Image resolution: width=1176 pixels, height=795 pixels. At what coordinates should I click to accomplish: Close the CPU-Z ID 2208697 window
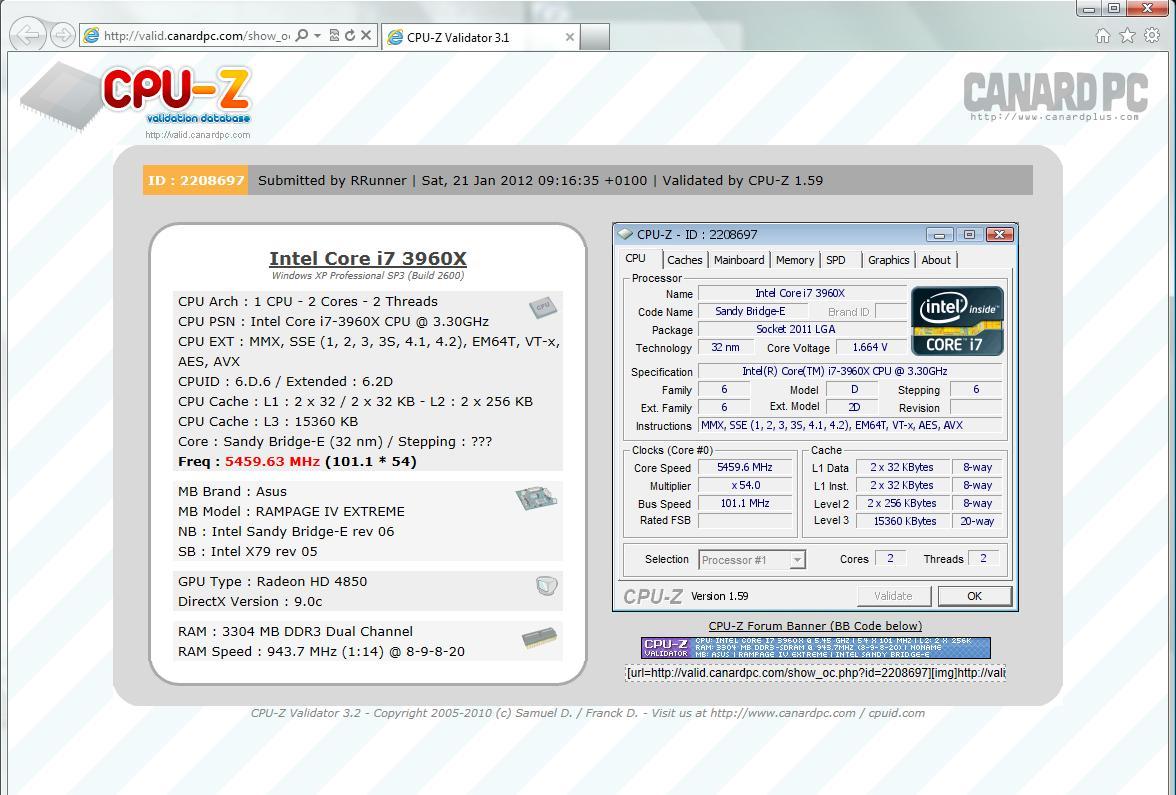(999, 235)
